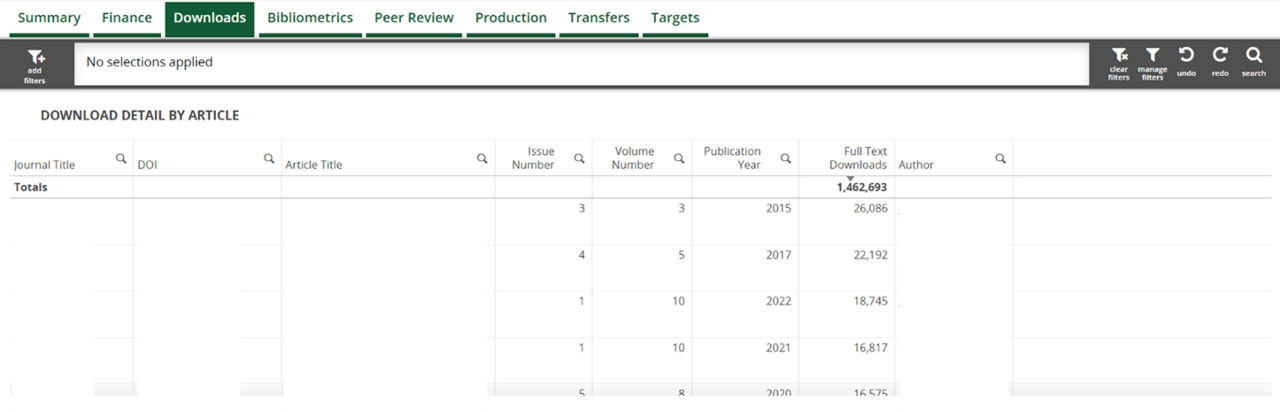The width and height of the screenshot is (1280, 412).
Task: Select publication year 2015 cell
Action: tap(779, 209)
